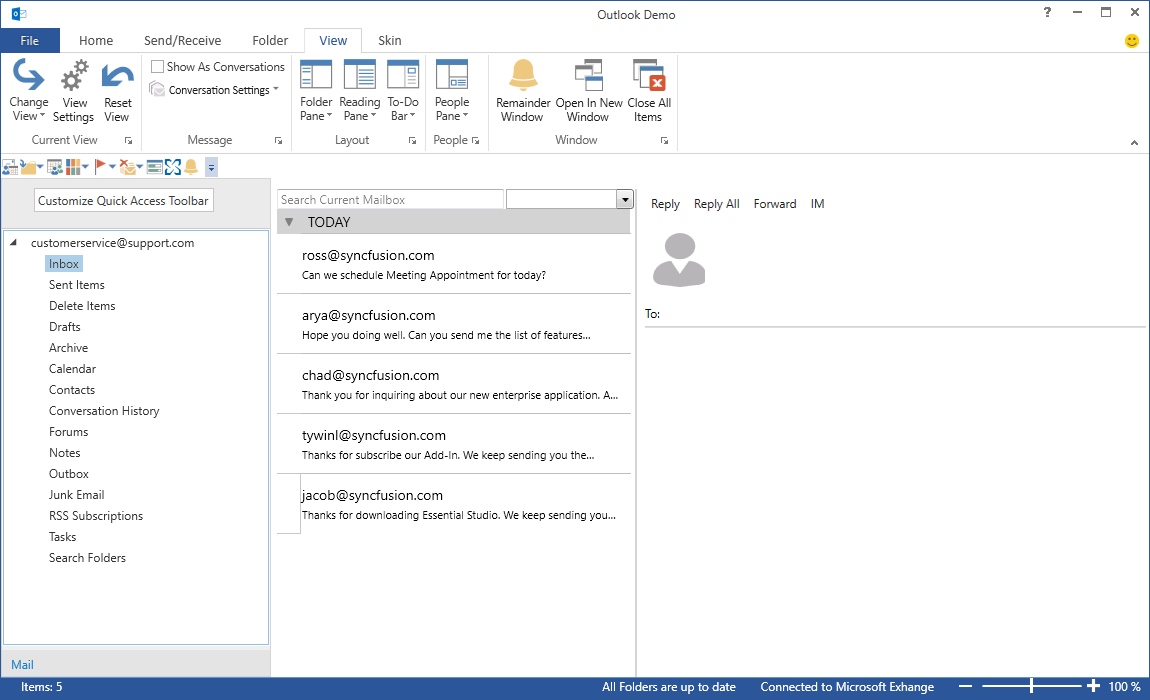
Task: Click the Reply All button
Action: pyautogui.click(x=716, y=203)
